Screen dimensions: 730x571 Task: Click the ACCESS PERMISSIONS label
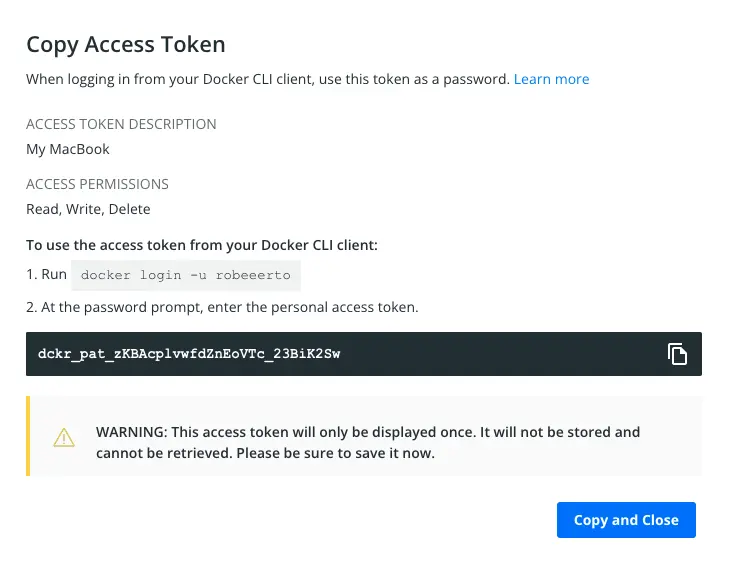click(97, 184)
